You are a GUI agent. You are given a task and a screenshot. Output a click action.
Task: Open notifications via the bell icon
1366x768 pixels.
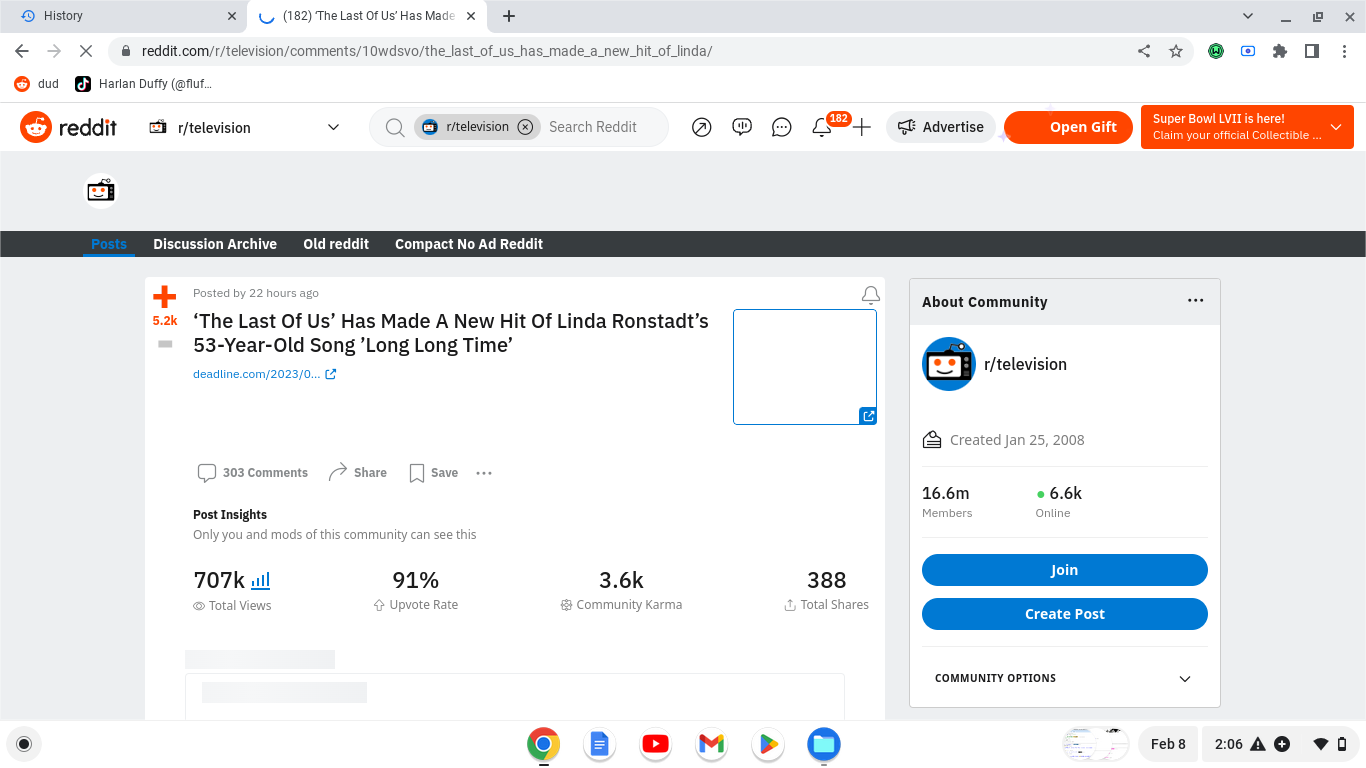click(821, 129)
